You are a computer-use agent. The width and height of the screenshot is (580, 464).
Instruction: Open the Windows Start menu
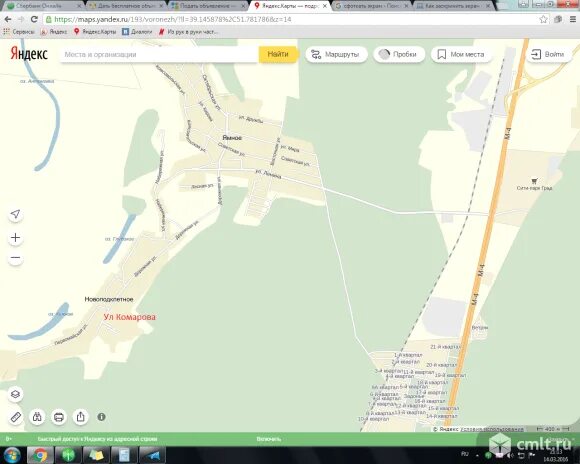click(x=12, y=455)
